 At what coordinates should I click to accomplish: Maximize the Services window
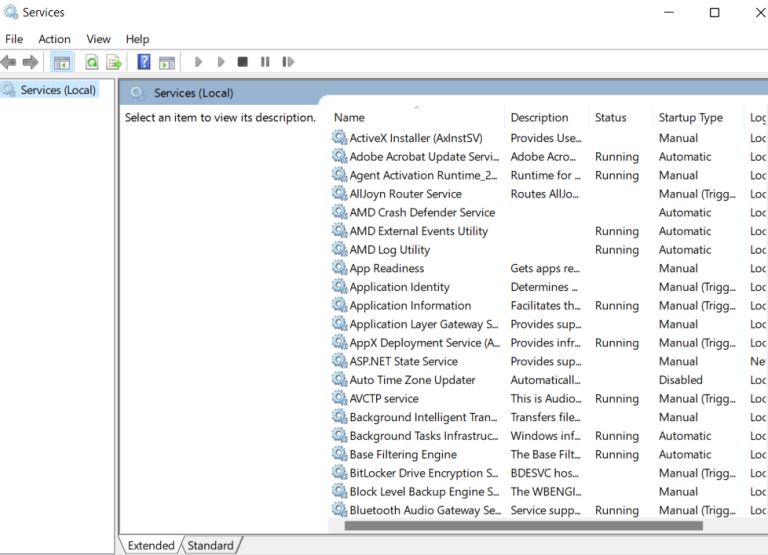pos(715,12)
